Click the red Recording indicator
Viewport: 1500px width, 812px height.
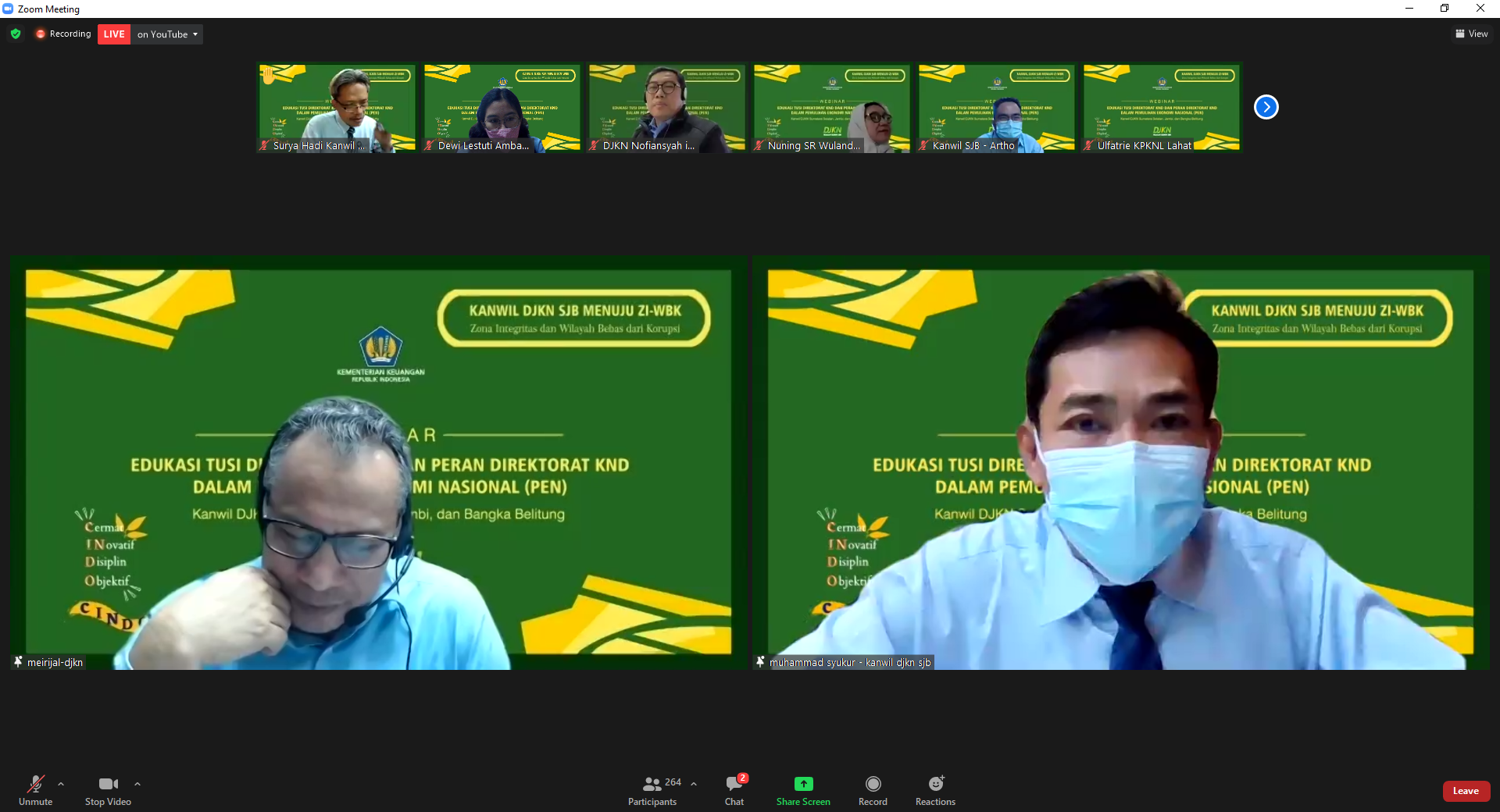tap(63, 34)
